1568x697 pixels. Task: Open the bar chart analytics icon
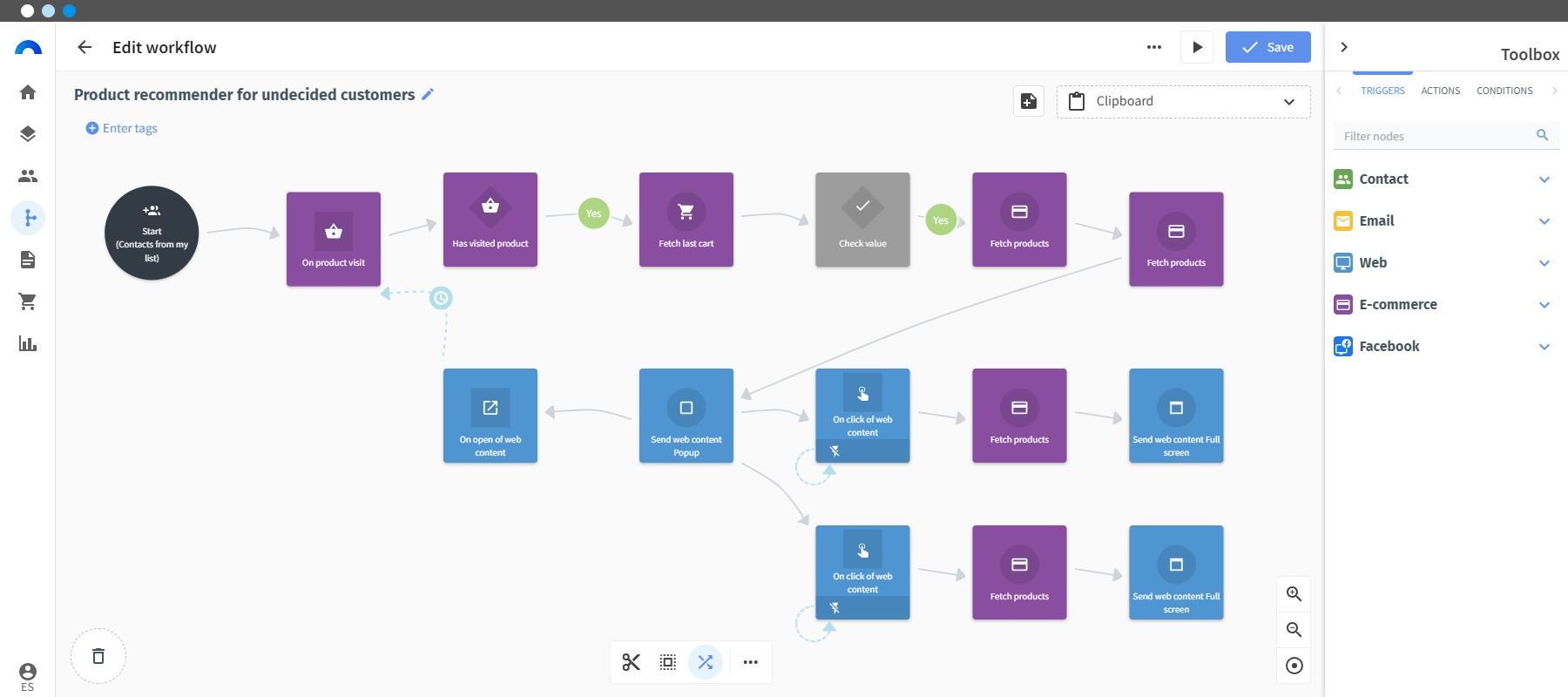pyautogui.click(x=28, y=343)
